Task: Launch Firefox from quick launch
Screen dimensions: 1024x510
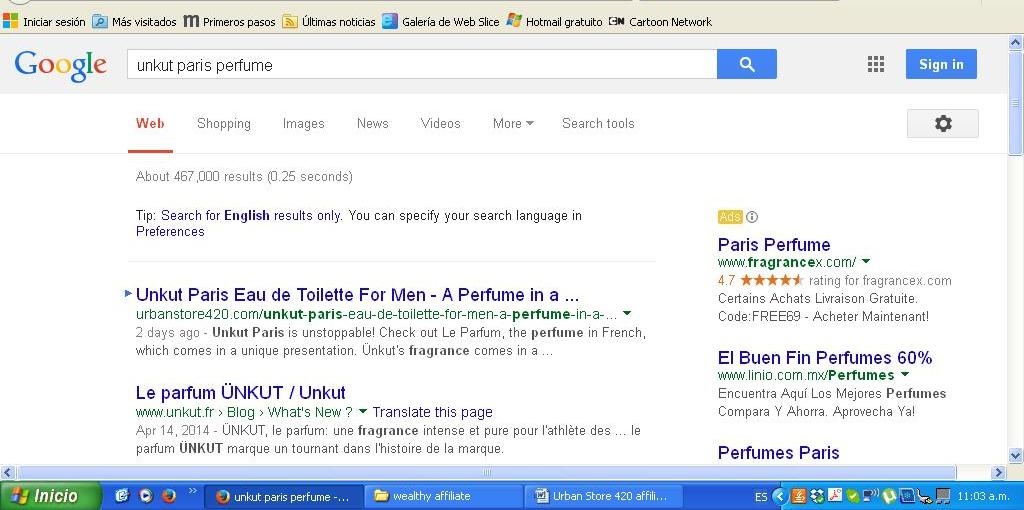Action: tap(168, 496)
